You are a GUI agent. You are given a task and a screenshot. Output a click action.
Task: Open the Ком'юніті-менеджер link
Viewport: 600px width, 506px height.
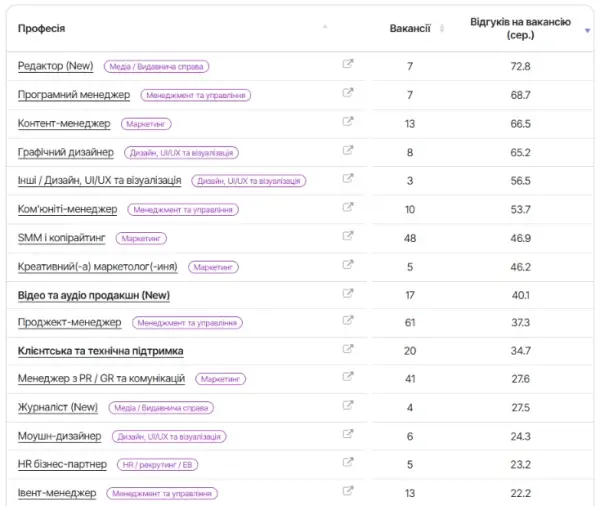(x=67, y=209)
